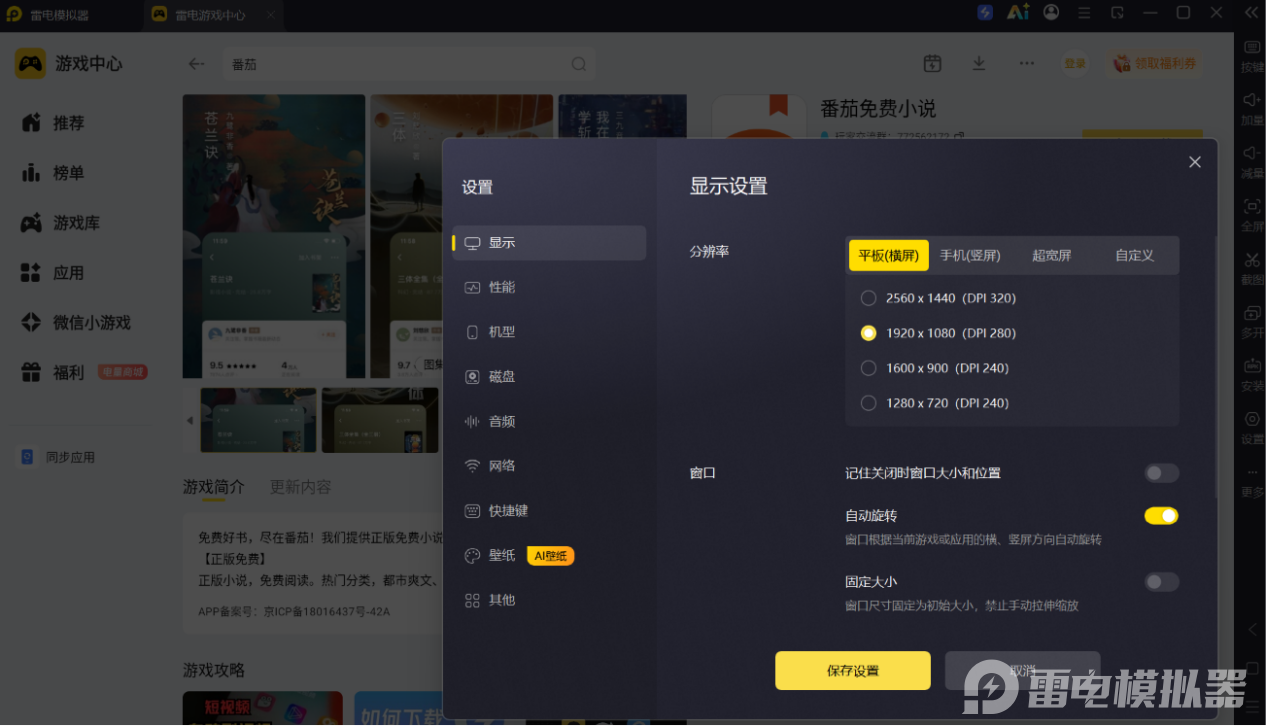
Task: Click 全屏 fullscreen tool
Action: (1252, 214)
